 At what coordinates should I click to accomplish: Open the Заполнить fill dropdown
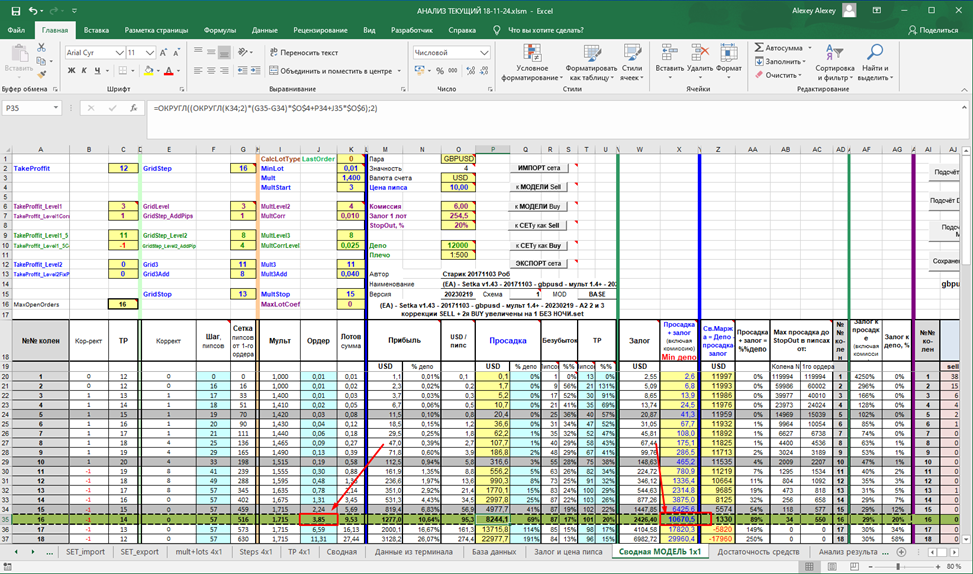tap(781, 61)
